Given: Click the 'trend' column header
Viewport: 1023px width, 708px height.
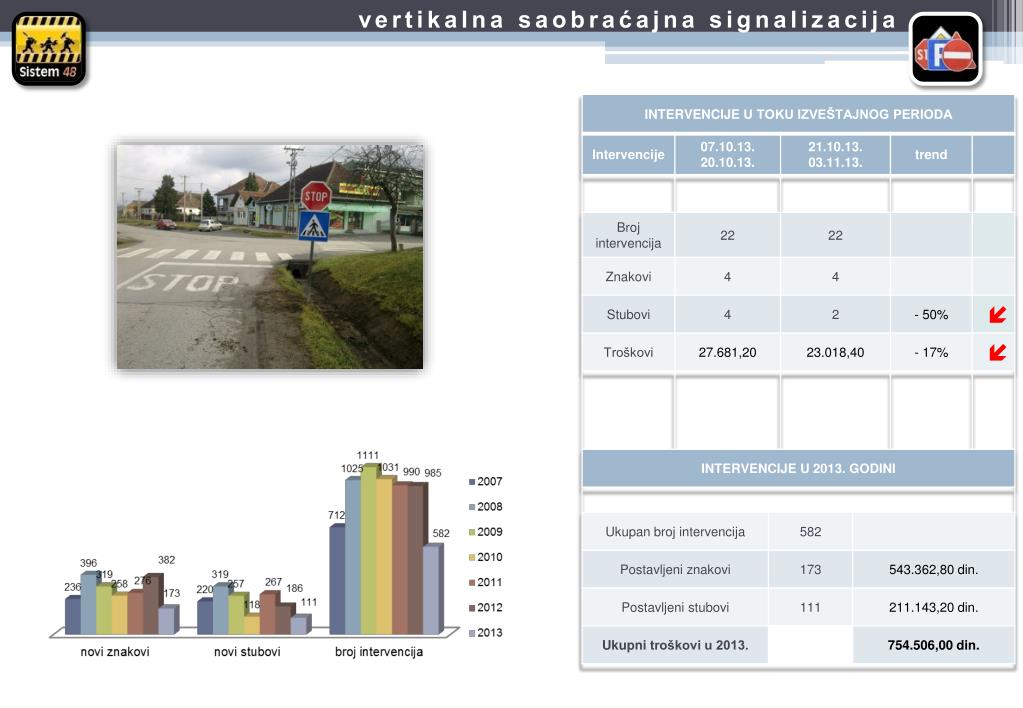Looking at the screenshot, I should tap(931, 155).
